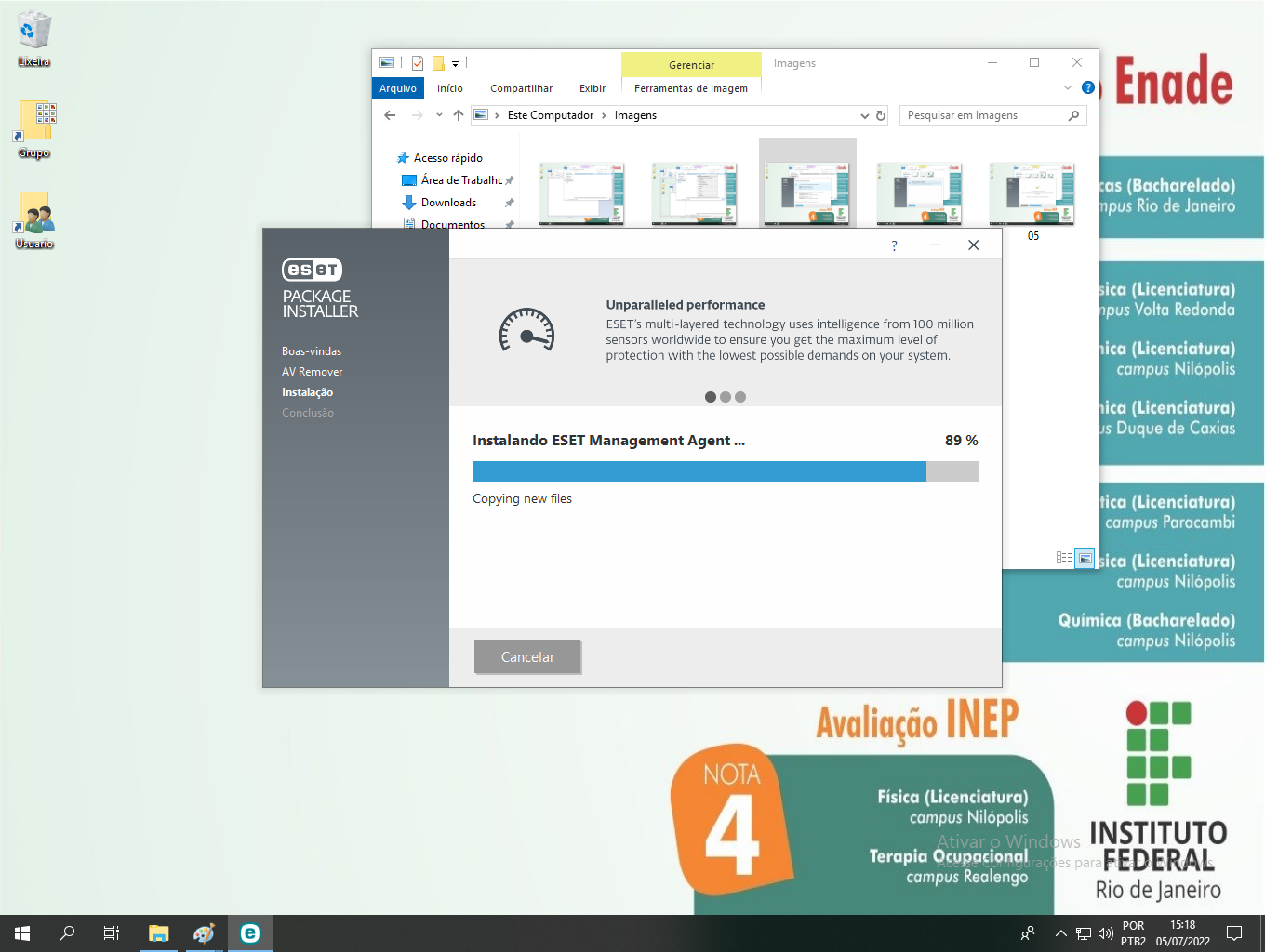Go up one folder level in Explorer
This screenshot has height=952, width=1265.
point(459,115)
